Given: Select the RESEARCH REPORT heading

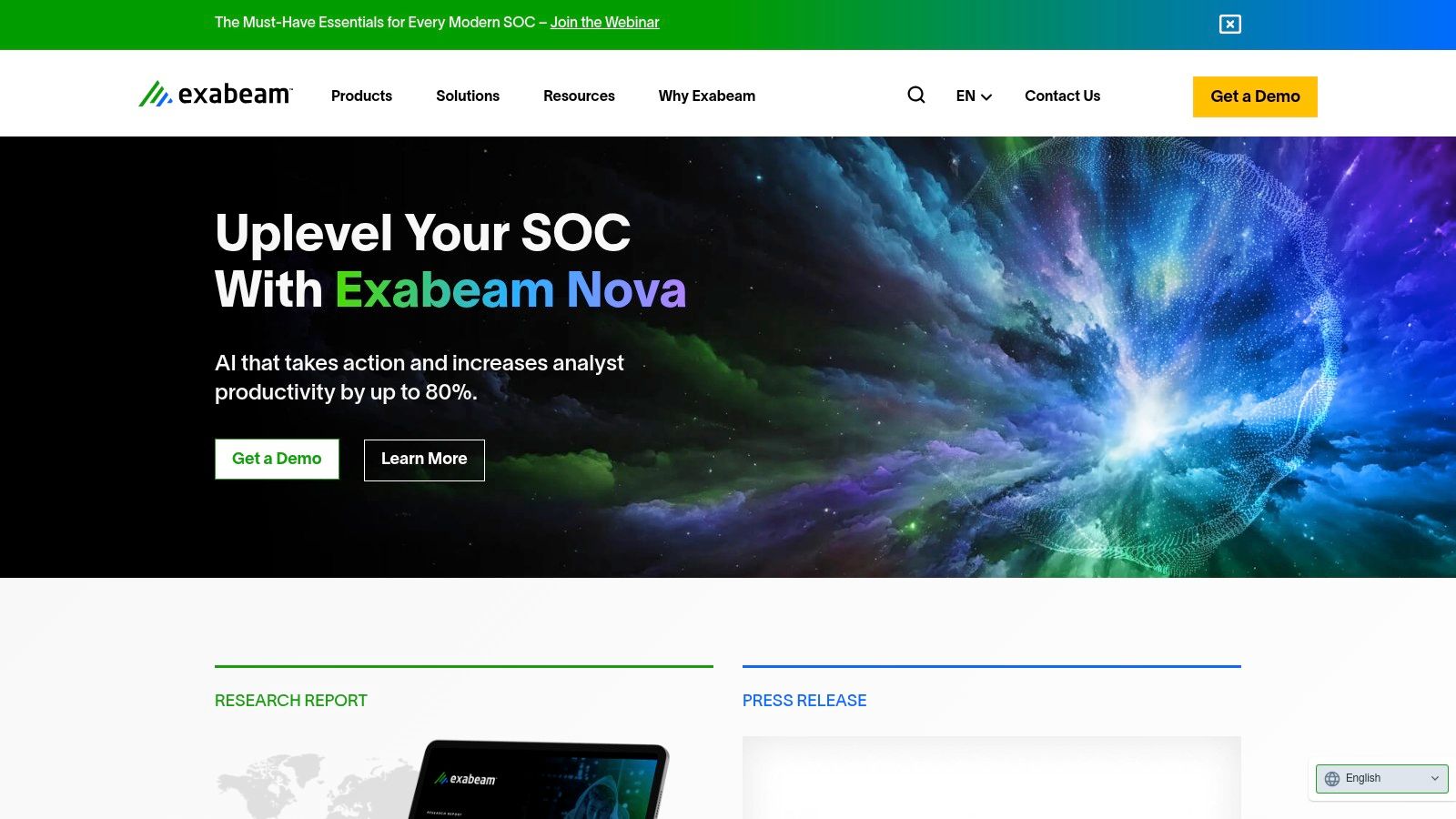Looking at the screenshot, I should [x=291, y=701].
